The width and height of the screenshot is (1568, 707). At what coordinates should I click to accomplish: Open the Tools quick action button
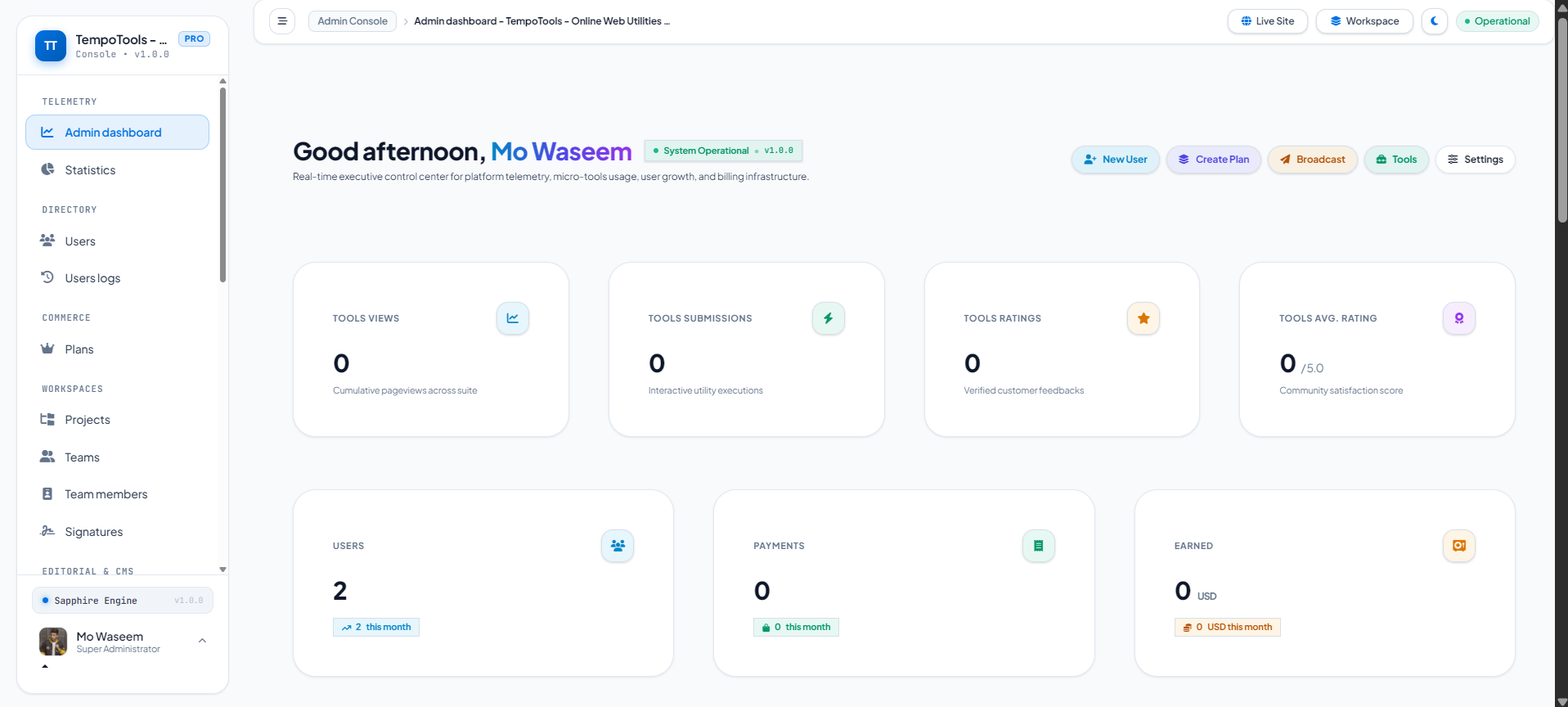click(1396, 160)
